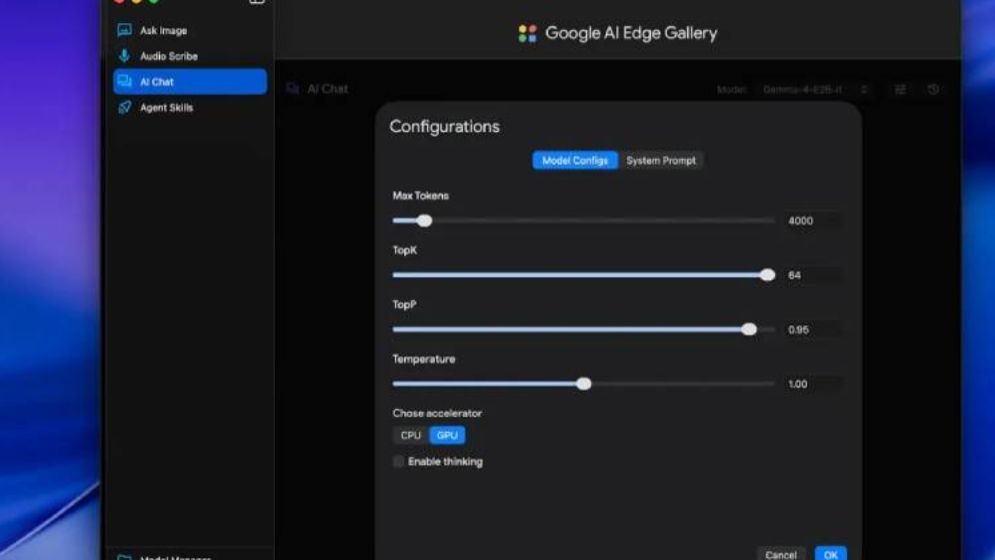Select the AI Chat sidebar item

[190, 82]
